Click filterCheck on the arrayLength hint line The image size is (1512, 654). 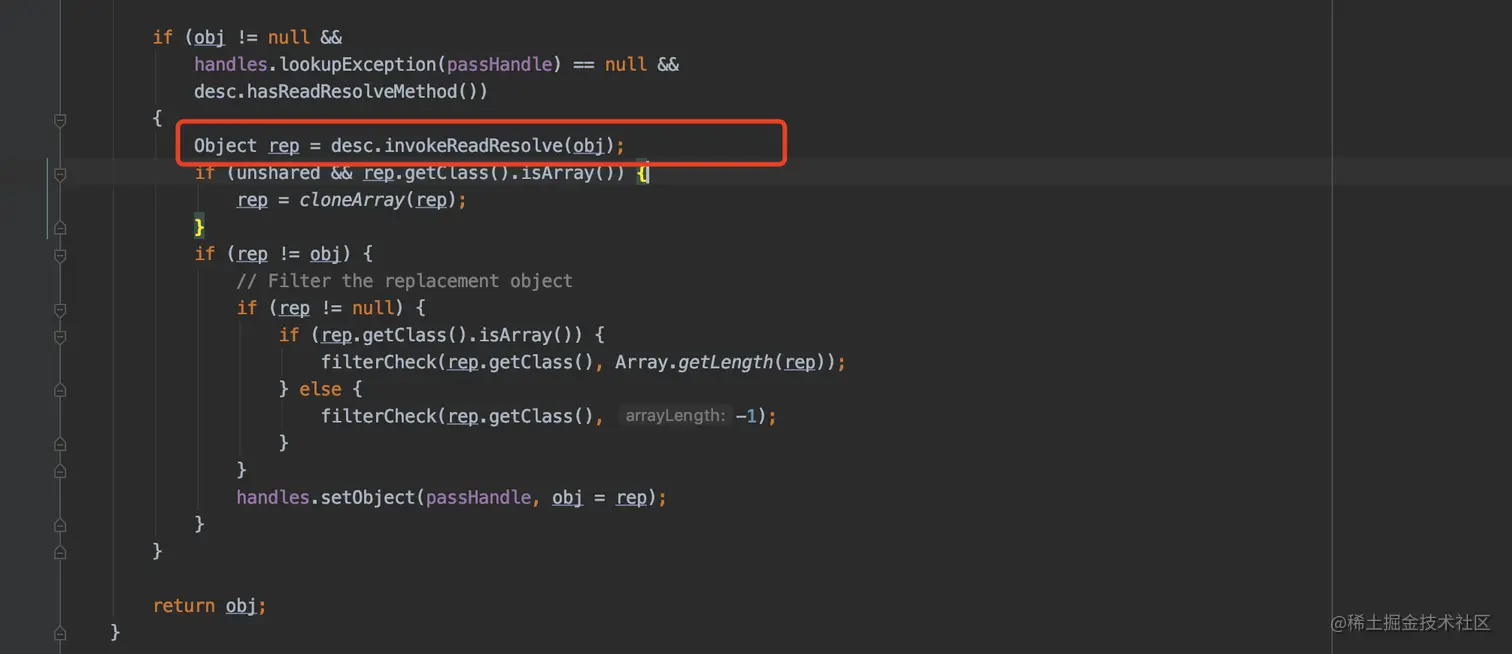tap(378, 416)
